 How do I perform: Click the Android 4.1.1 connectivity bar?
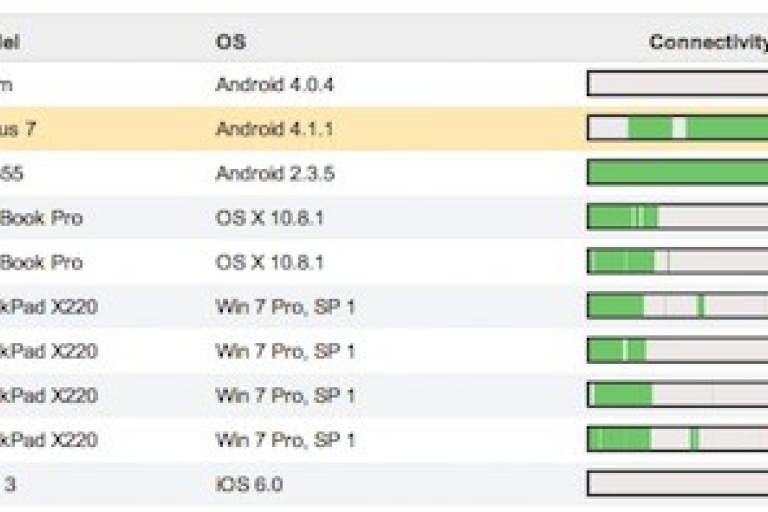click(x=677, y=128)
